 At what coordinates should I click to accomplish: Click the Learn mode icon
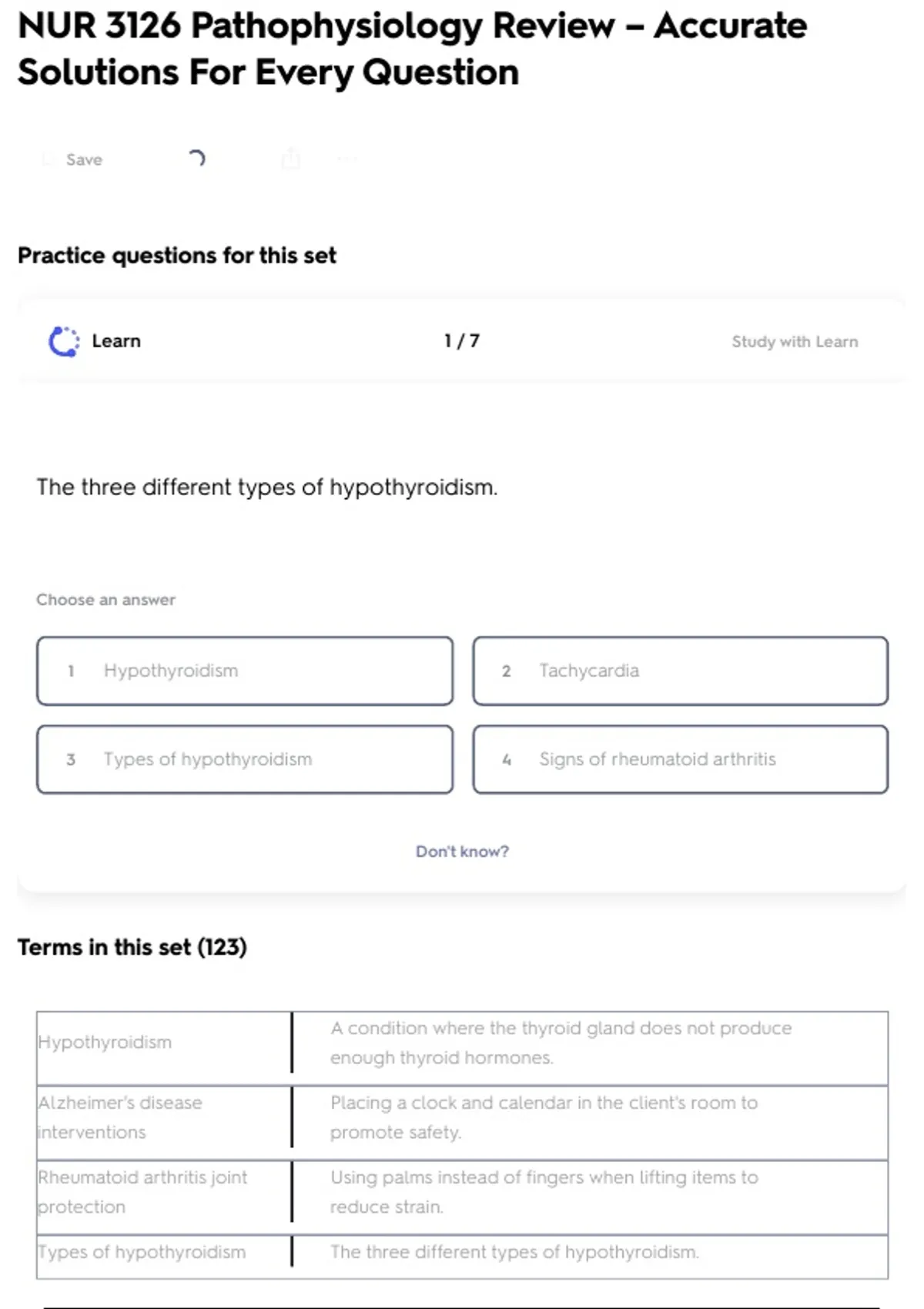tap(64, 341)
